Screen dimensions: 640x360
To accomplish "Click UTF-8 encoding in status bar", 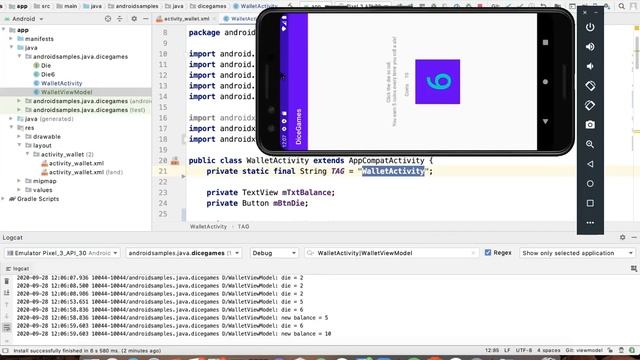I will pyautogui.click(x=523, y=350).
